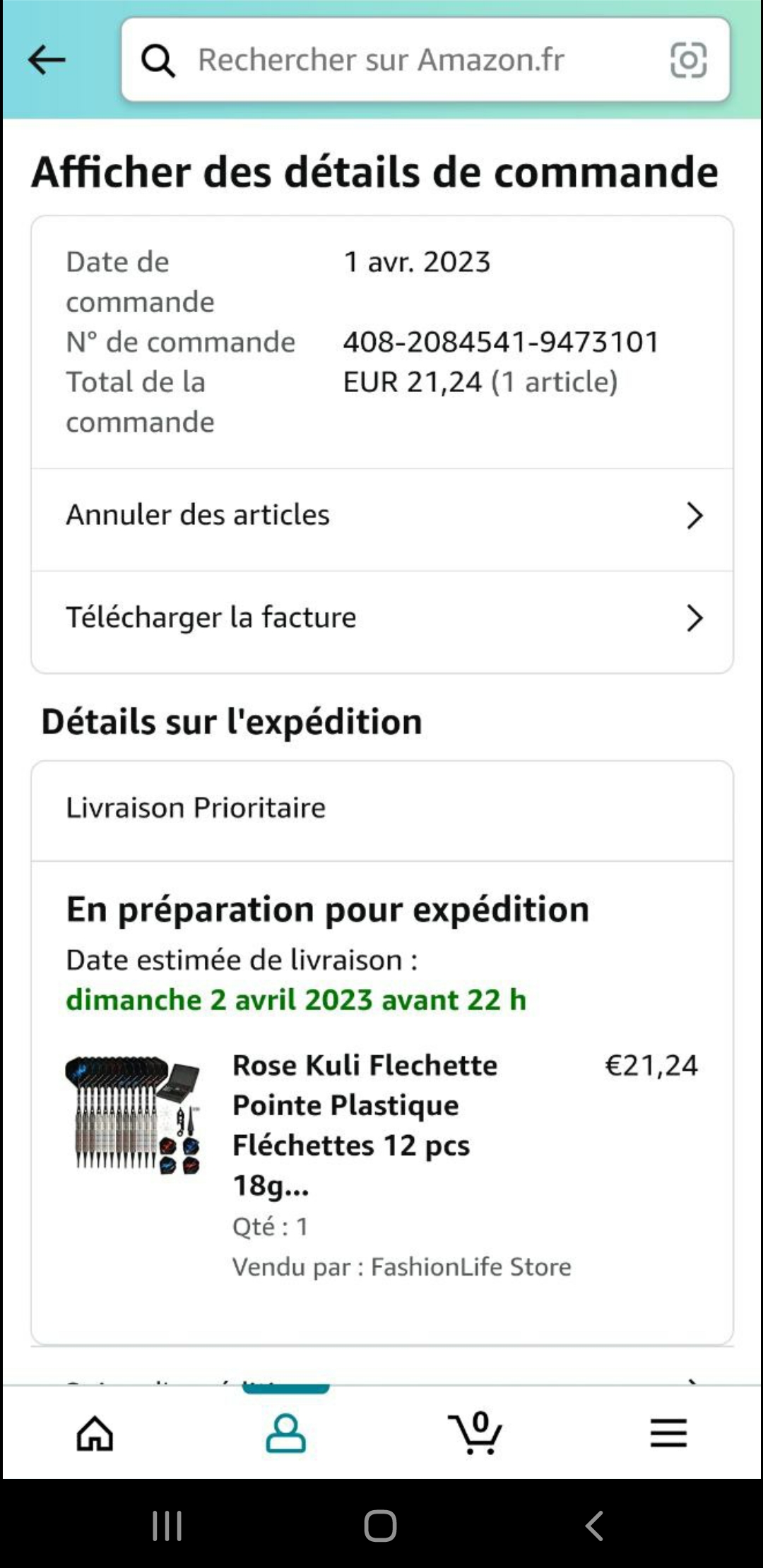
Task: Select Annuler des articles option
Action: (x=198, y=515)
